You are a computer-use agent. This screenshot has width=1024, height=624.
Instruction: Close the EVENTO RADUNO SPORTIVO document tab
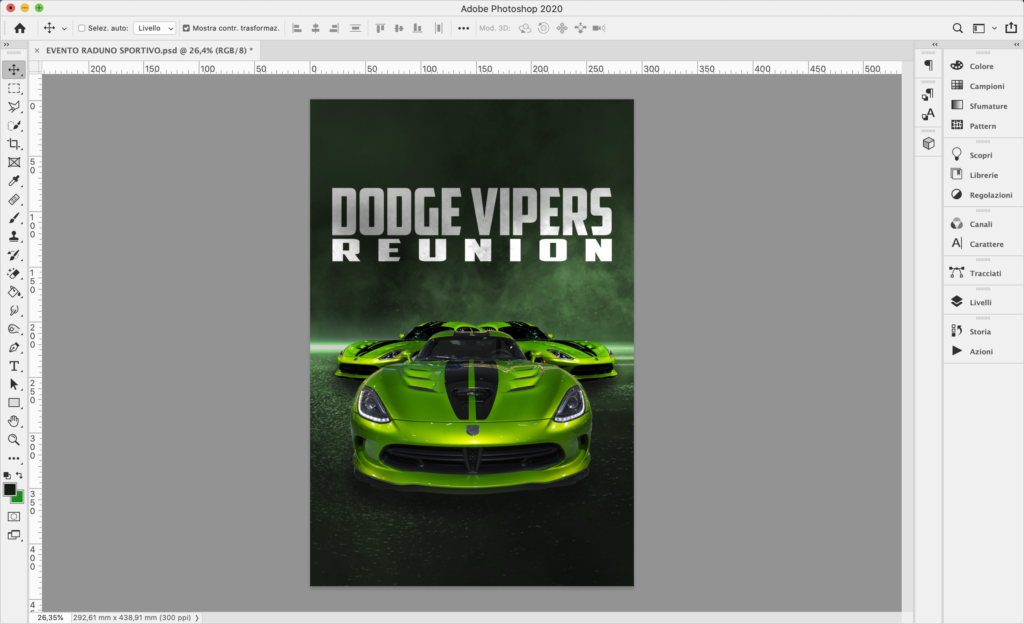click(x=37, y=50)
